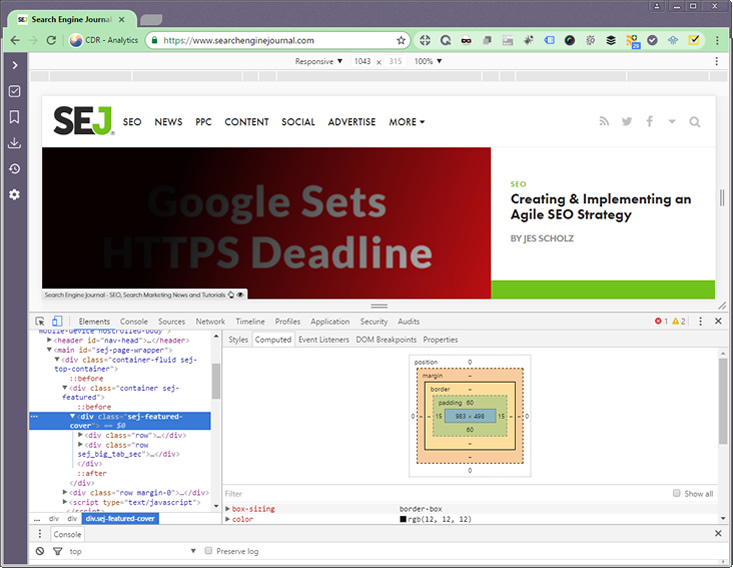
Task: Switch to the Sources tab
Action: coord(172,321)
